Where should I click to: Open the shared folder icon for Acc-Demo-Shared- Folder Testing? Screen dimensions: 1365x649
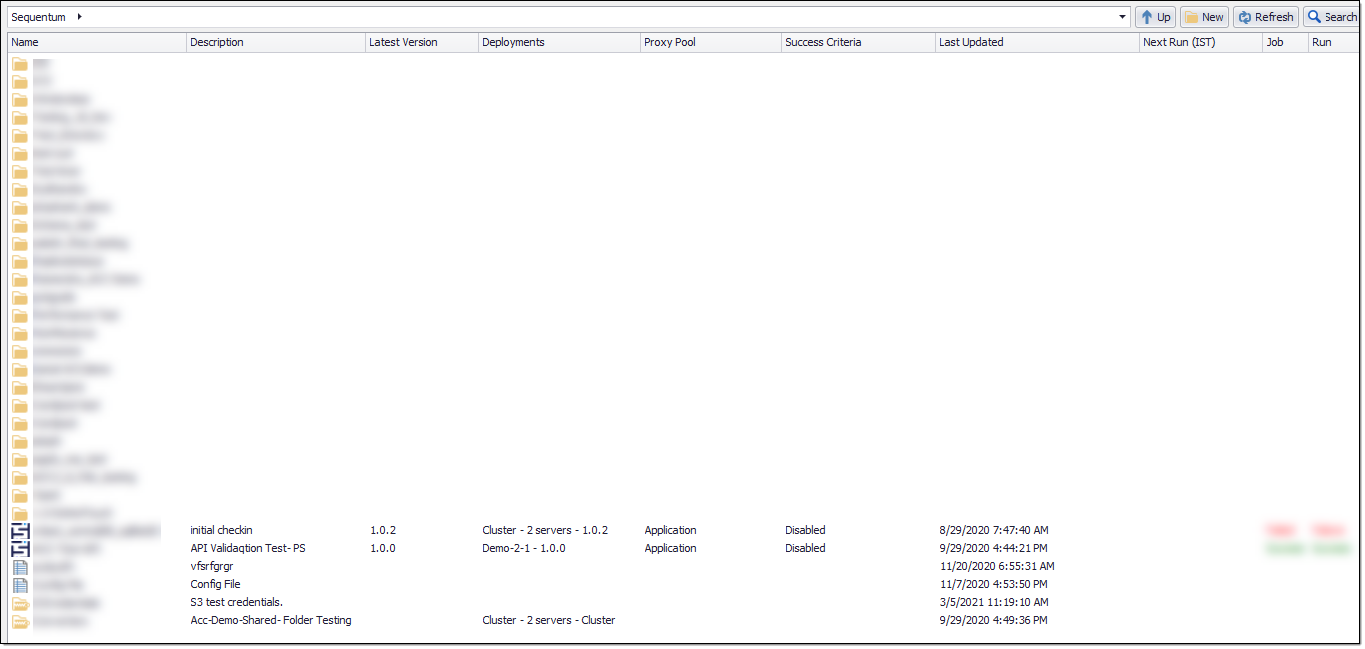pyautogui.click(x=20, y=621)
